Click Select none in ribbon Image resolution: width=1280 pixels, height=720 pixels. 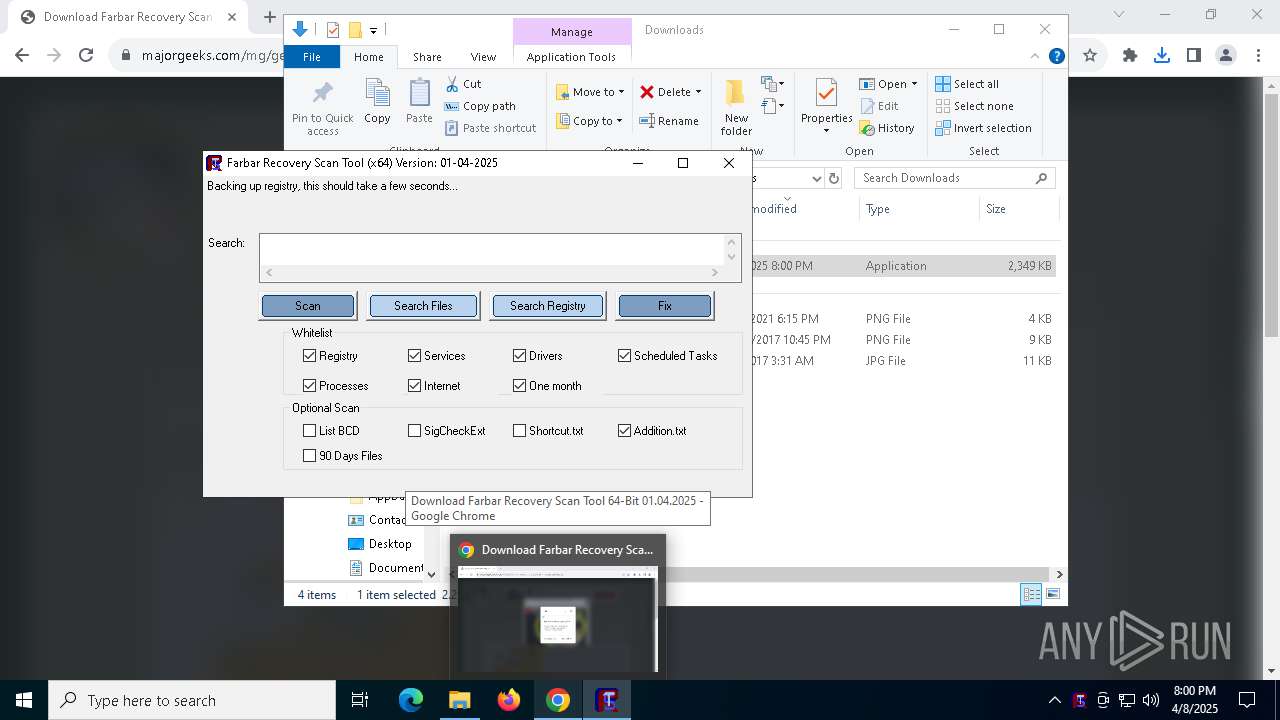point(974,106)
